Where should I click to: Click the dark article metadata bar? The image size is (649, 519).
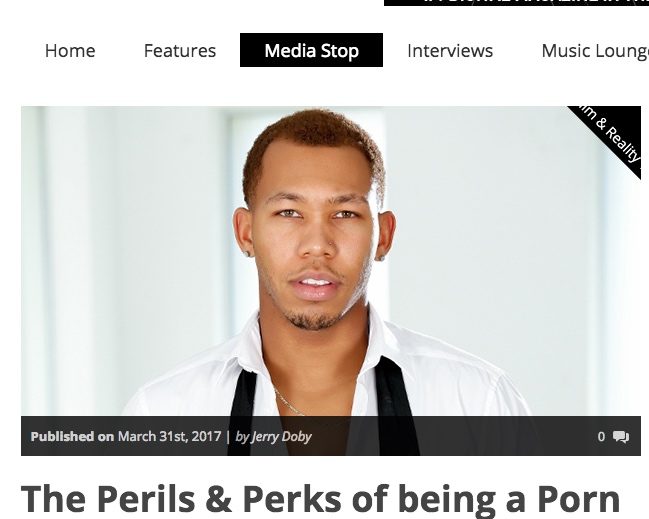click(x=331, y=436)
